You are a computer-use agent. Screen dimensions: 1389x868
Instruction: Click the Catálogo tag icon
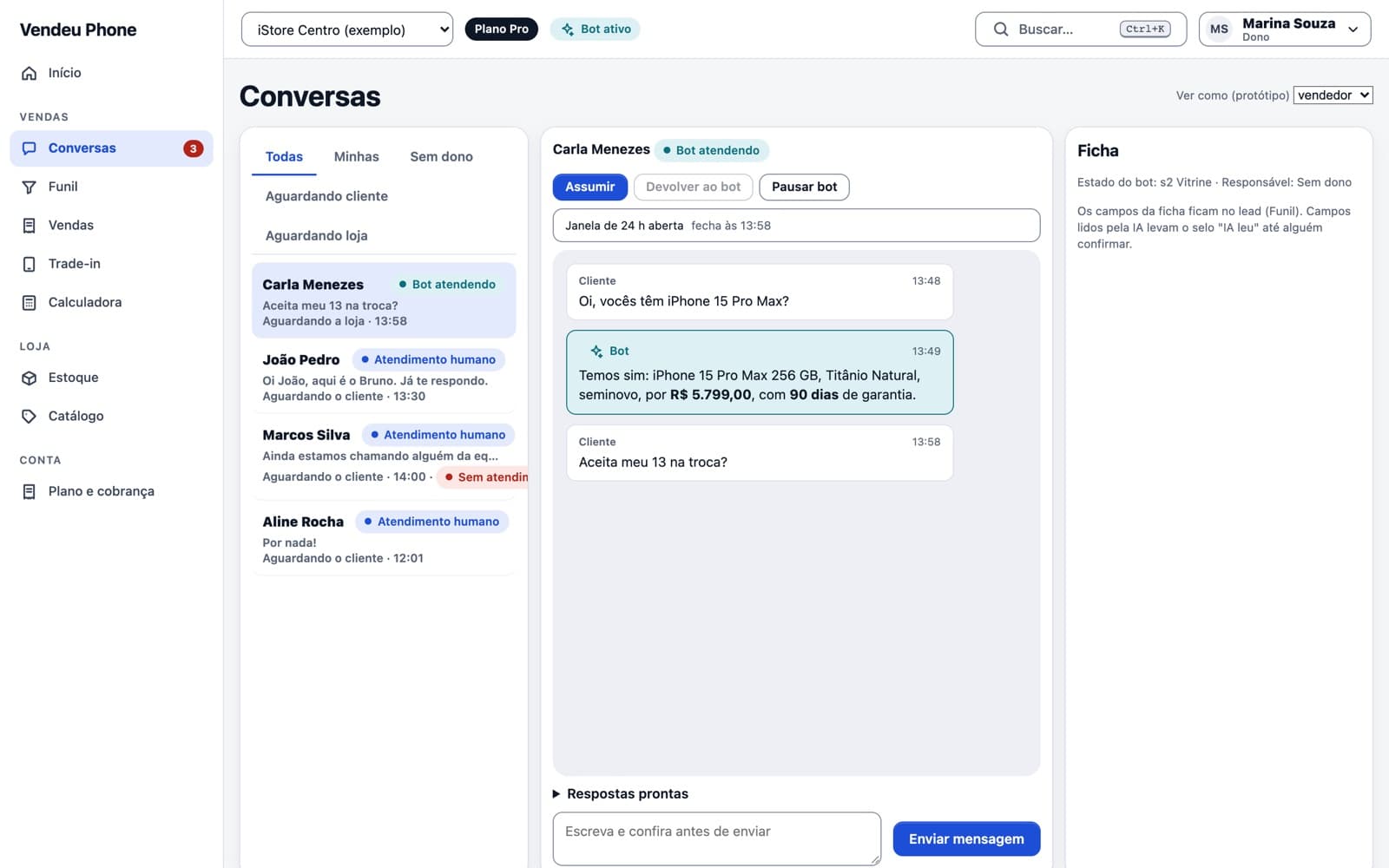coord(29,416)
